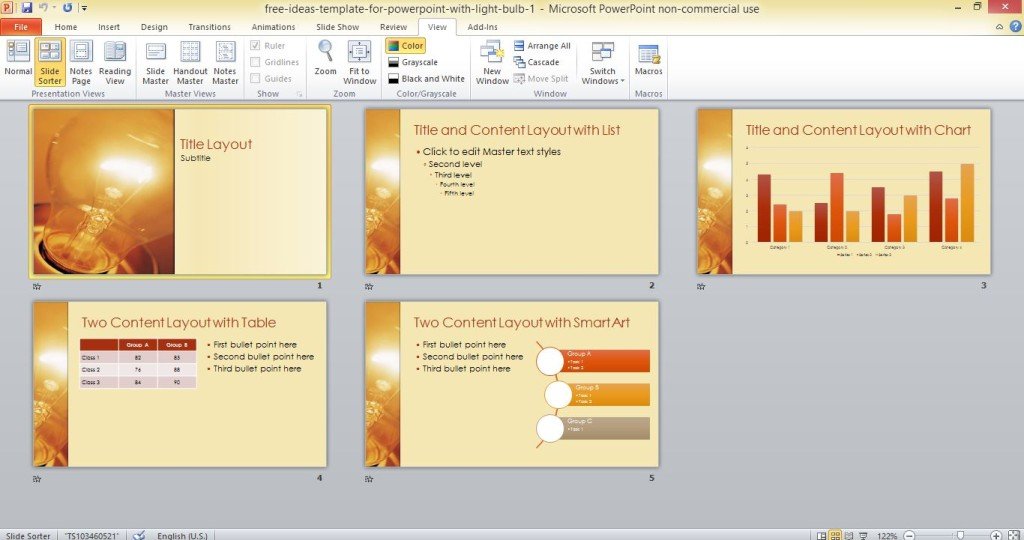The height and width of the screenshot is (540, 1024).
Task: Switch to the Slide Show tab
Action: [337, 27]
